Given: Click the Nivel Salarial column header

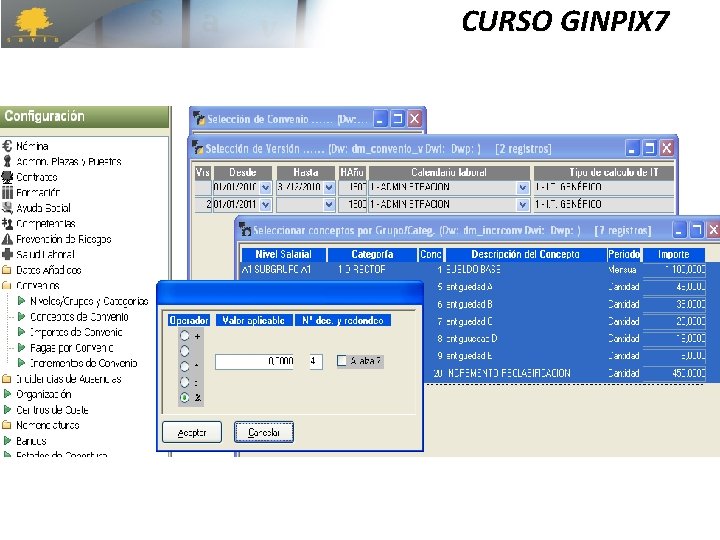Looking at the screenshot, I should (283, 254).
